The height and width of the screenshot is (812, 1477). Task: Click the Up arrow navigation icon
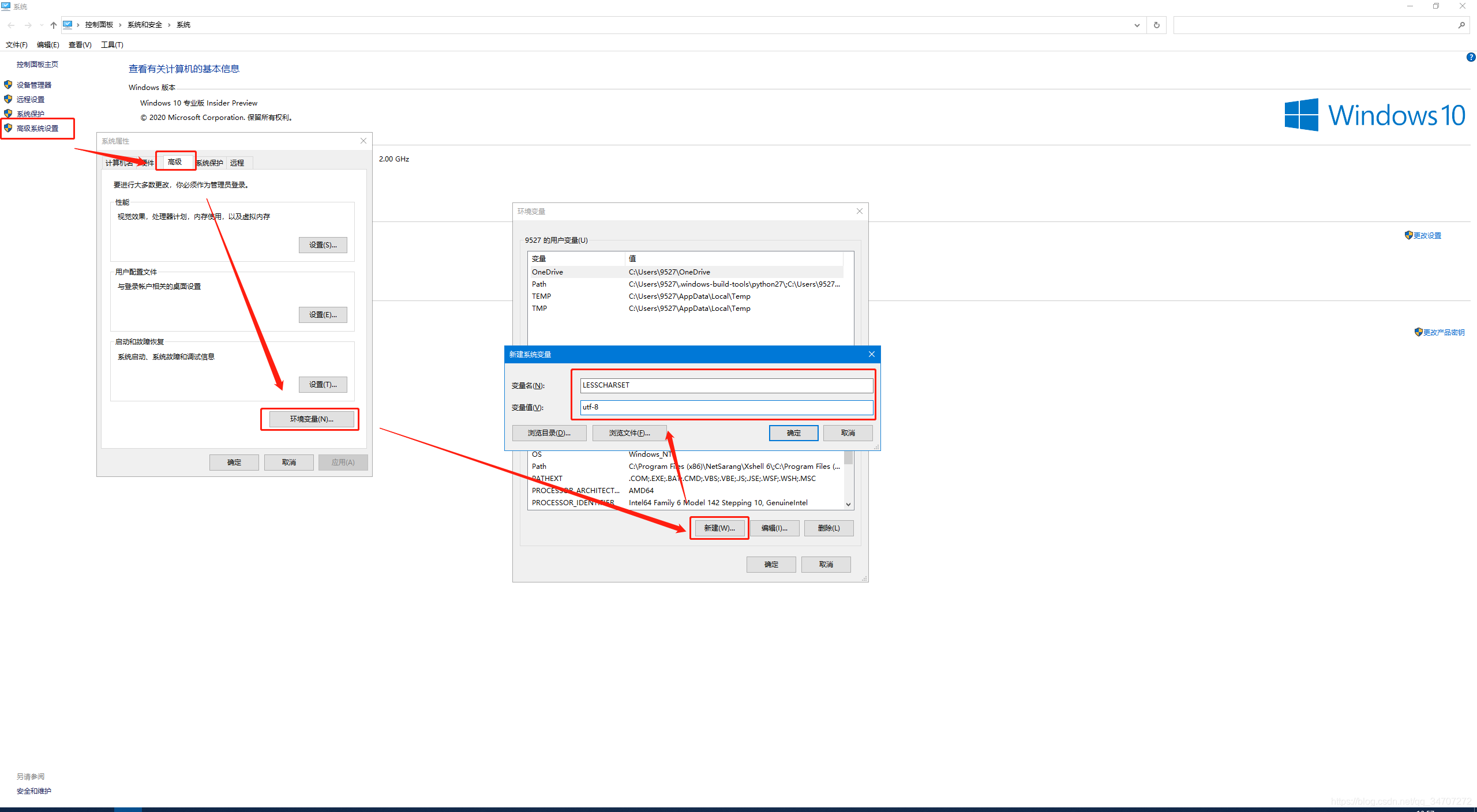click(53, 25)
